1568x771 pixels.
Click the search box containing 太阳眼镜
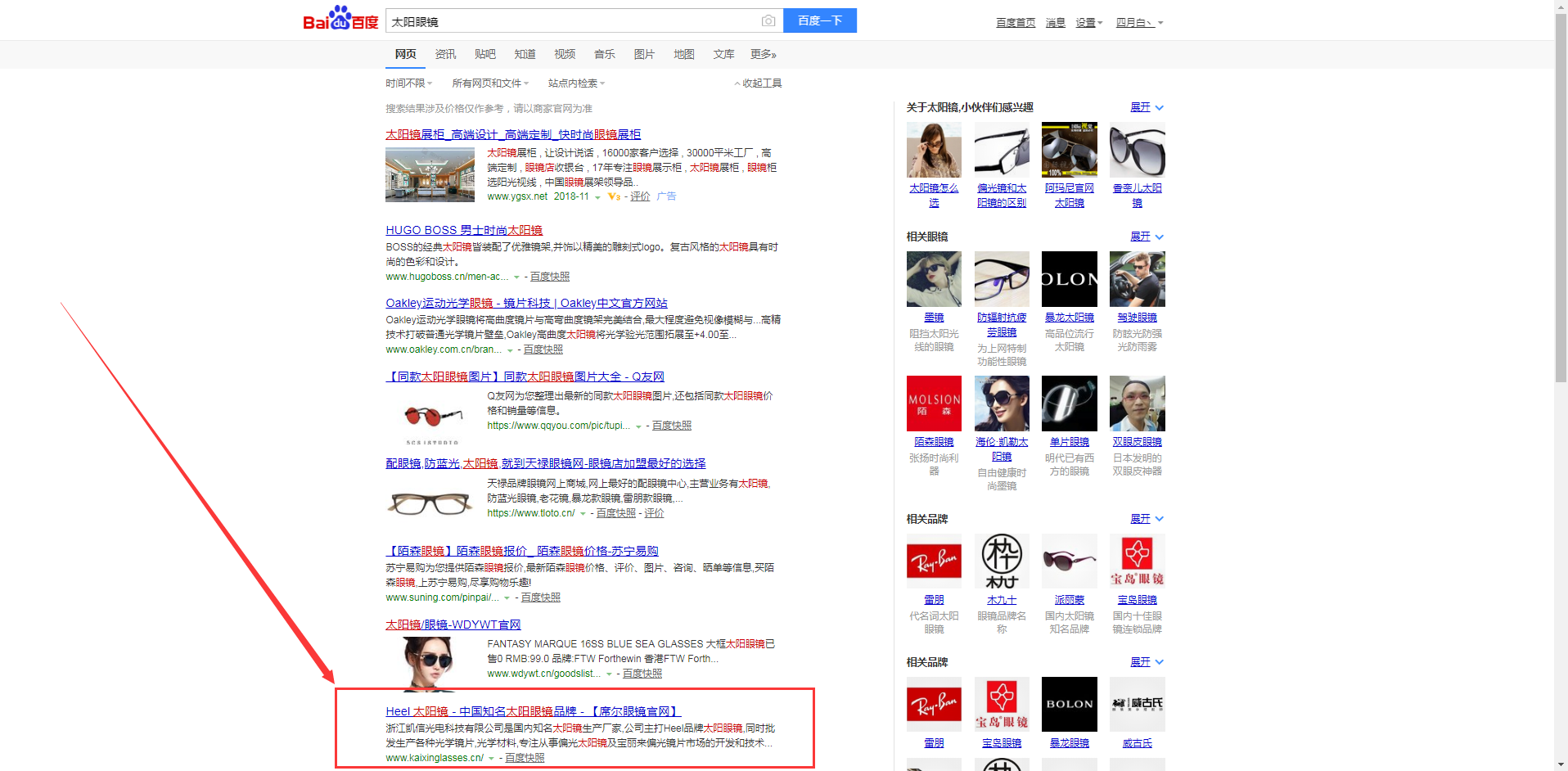[573, 21]
